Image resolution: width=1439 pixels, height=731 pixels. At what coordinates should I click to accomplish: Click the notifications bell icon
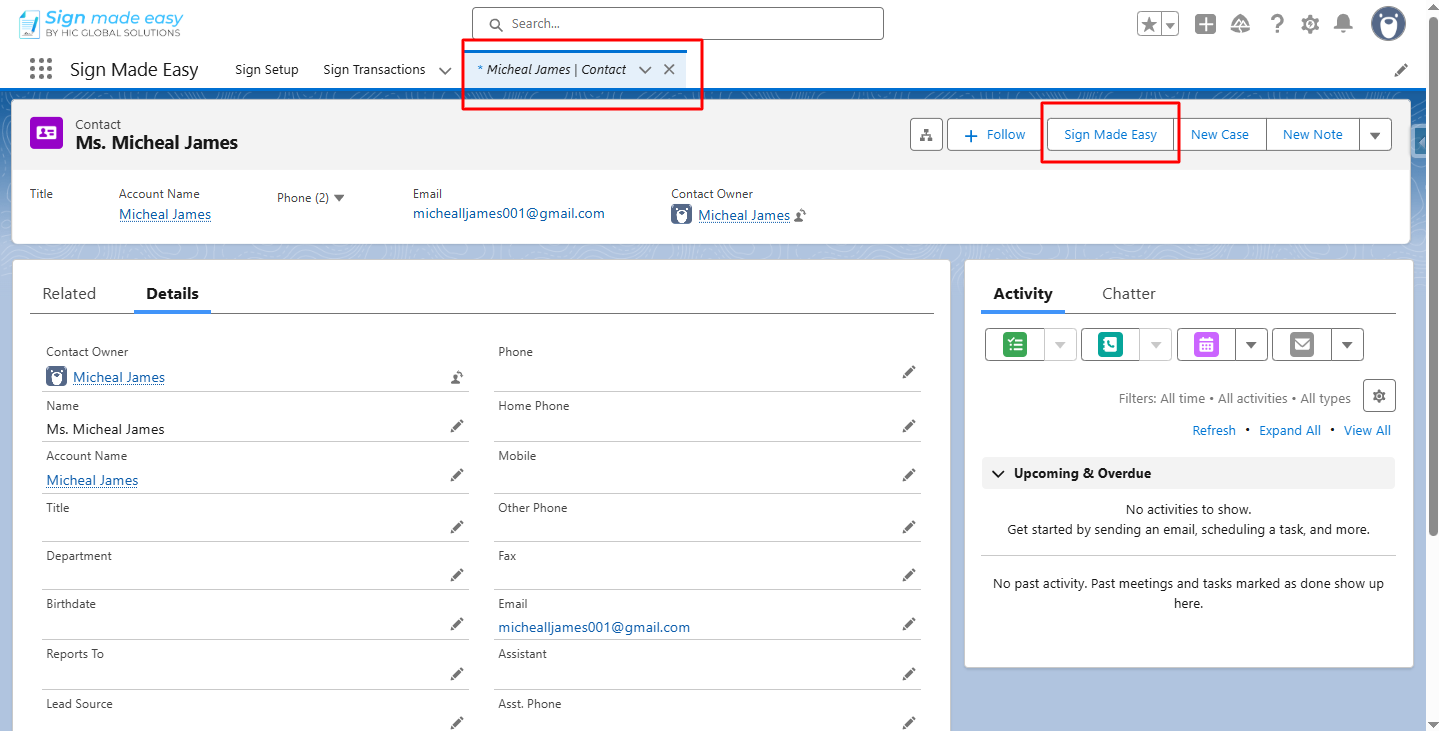(1342, 23)
